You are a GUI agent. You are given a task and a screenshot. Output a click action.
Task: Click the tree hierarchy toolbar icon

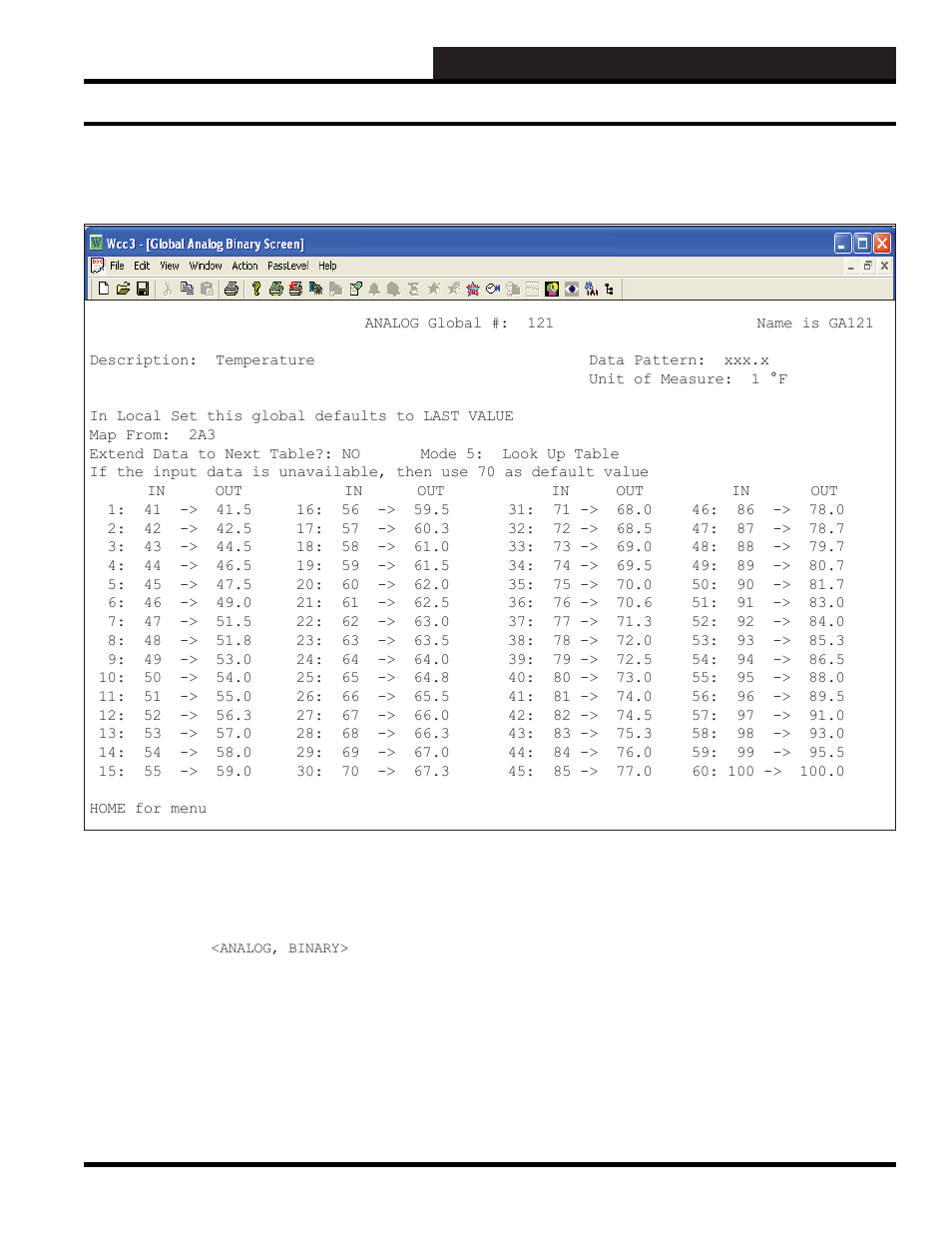click(610, 289)
